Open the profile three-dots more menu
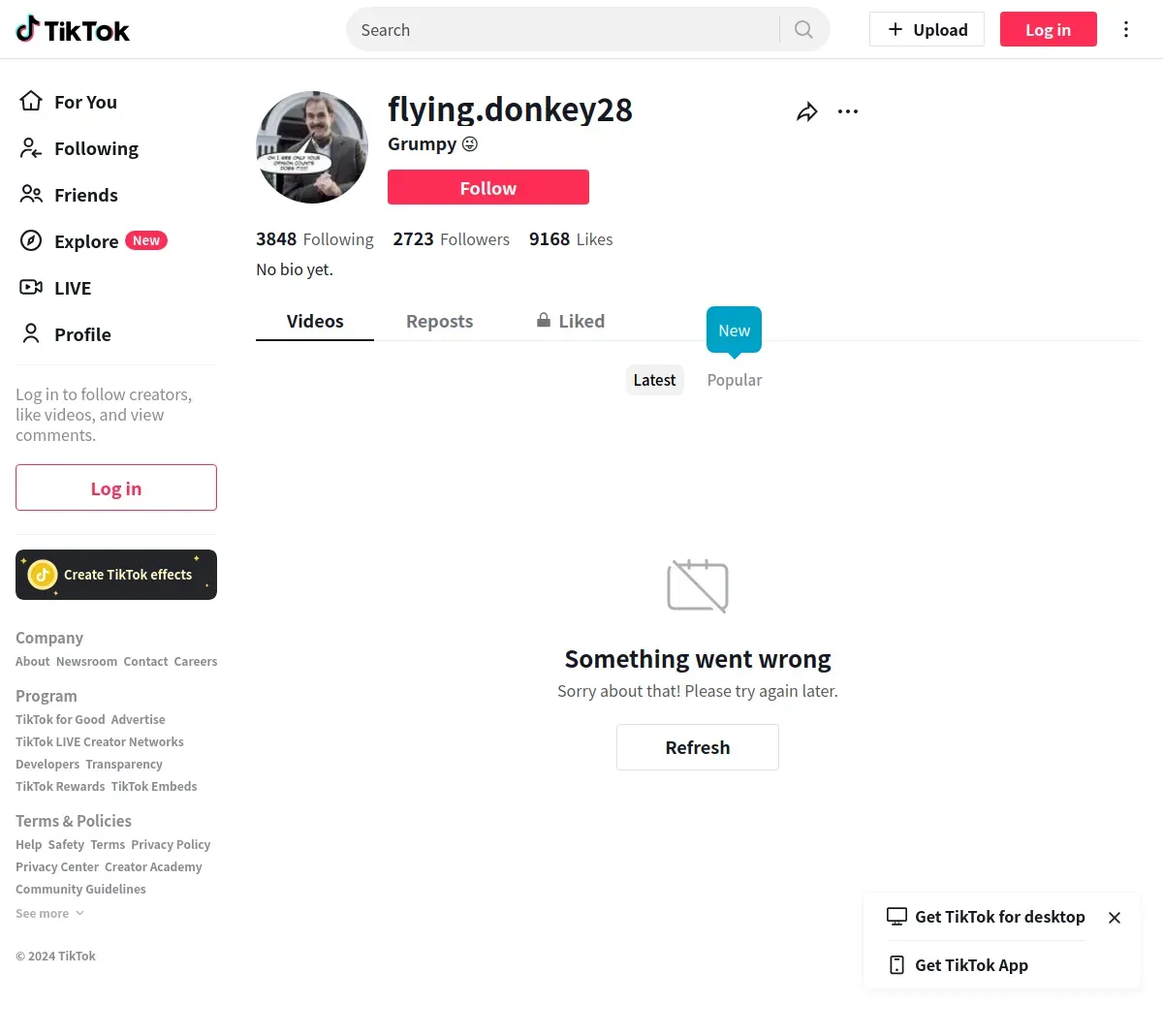 coord(848,111)
